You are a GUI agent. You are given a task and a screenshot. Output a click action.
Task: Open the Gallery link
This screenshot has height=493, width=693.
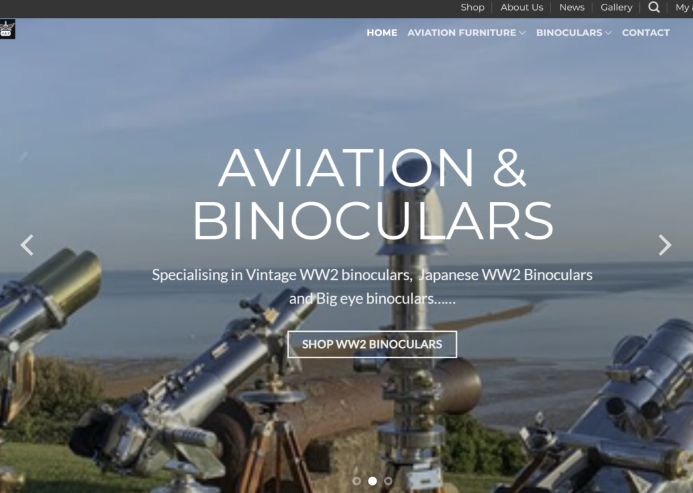click(616, 8)
